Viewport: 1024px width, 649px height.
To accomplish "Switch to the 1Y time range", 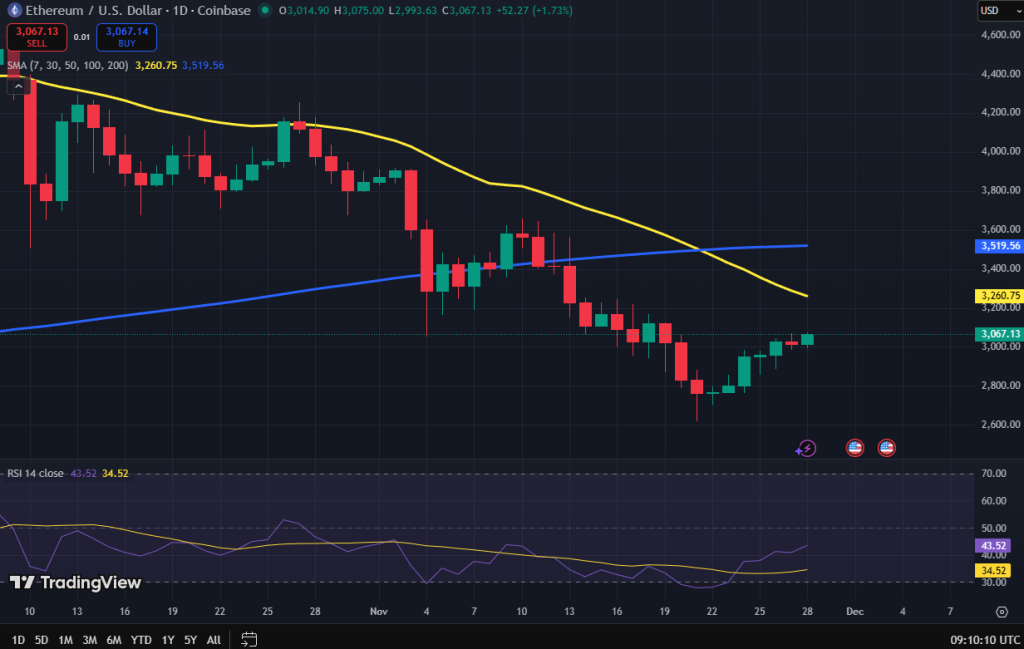I will [168, 640].
